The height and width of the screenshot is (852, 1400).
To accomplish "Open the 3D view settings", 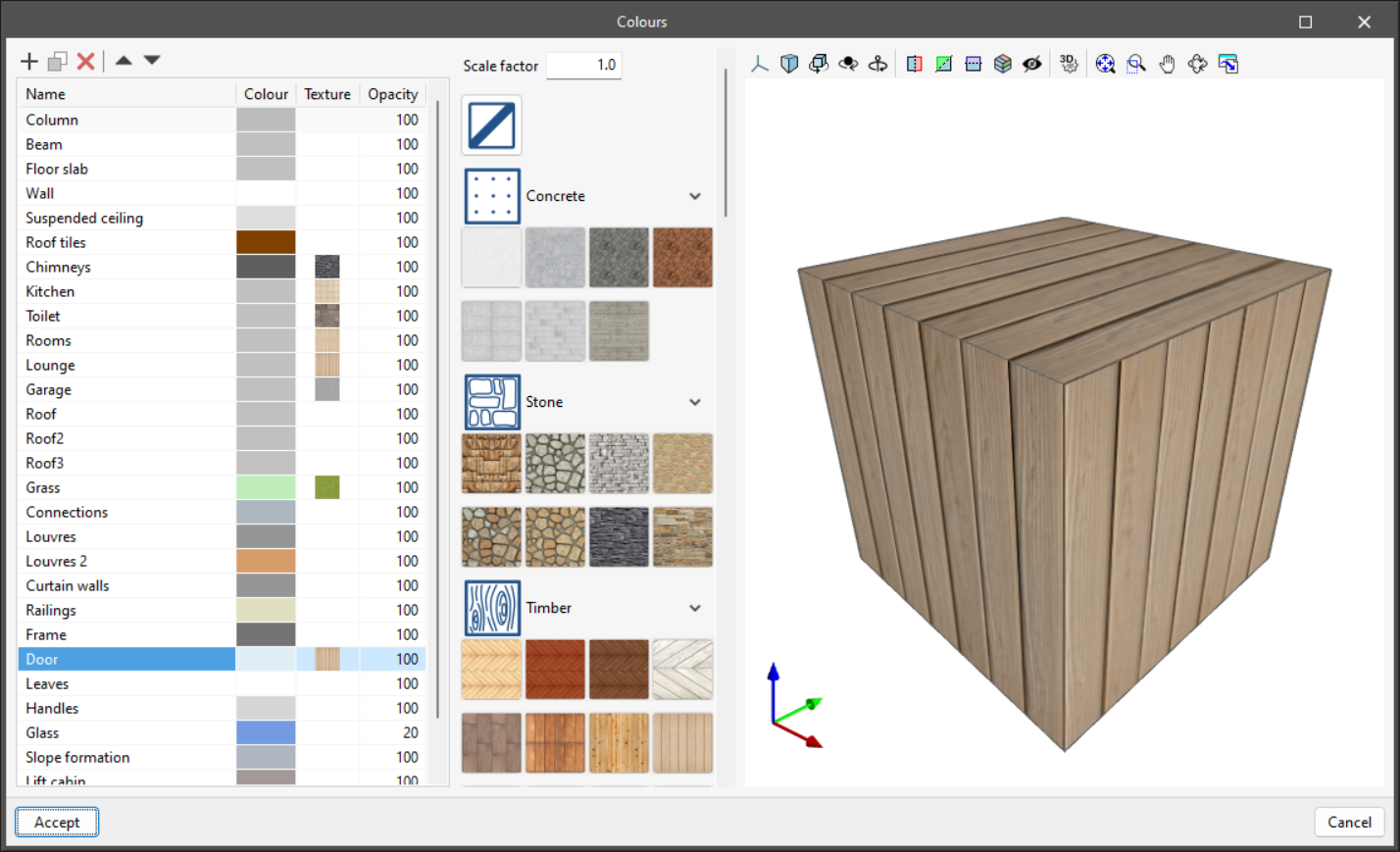I will (x=1068, y=63).
